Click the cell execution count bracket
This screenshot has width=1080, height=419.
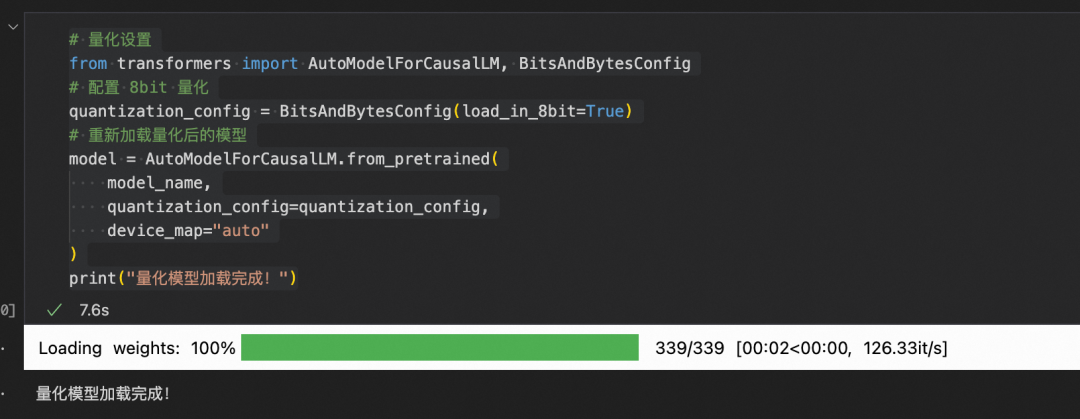pos(7,310)
